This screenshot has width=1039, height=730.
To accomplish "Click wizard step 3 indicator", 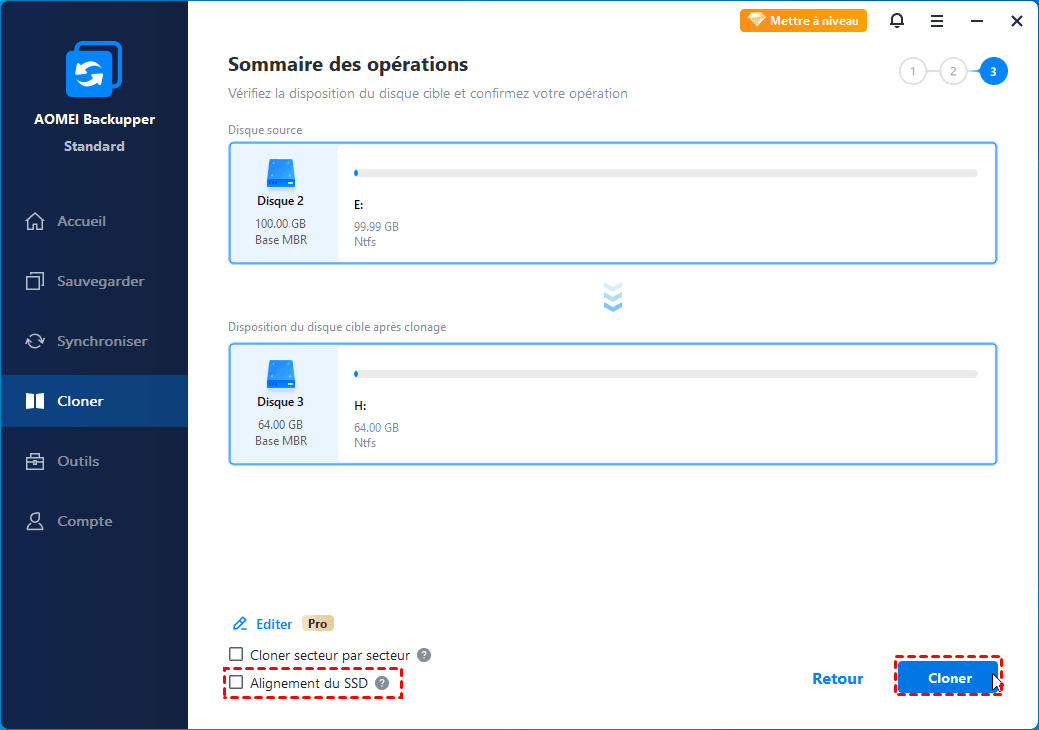I will (993, 72).
